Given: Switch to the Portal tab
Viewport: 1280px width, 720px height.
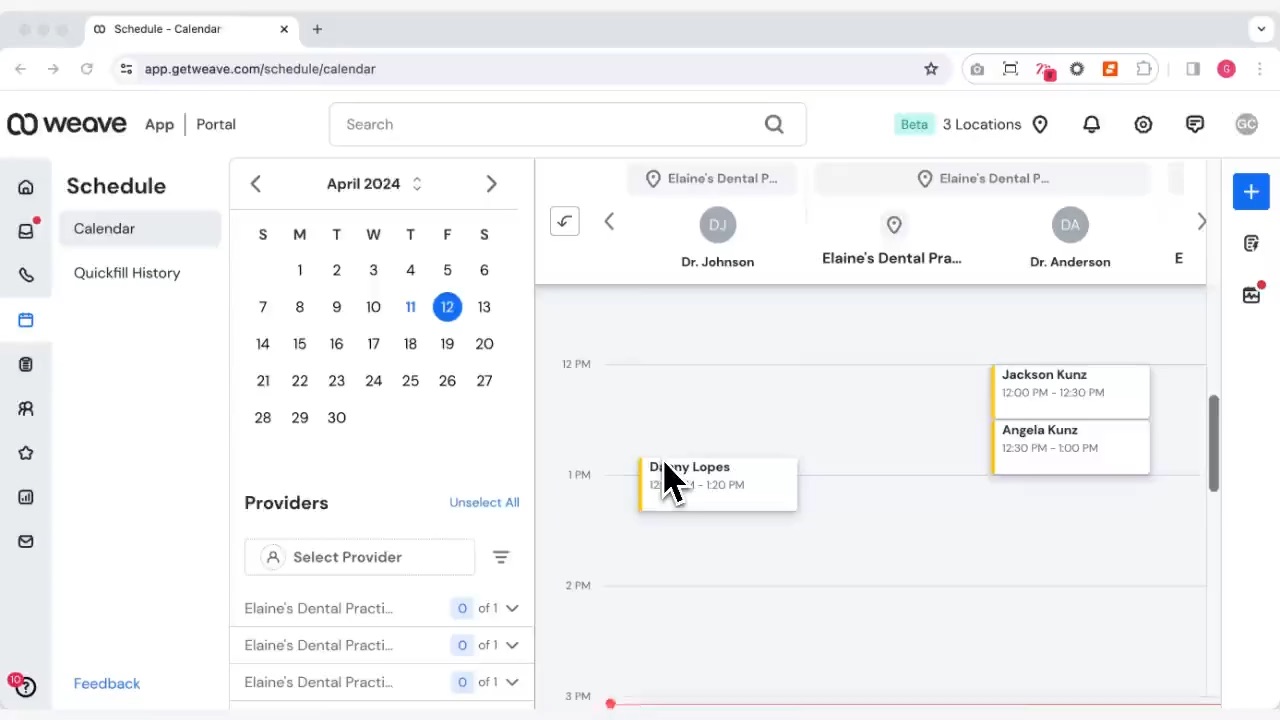Looking at the screenshot, I should (216, 124).
